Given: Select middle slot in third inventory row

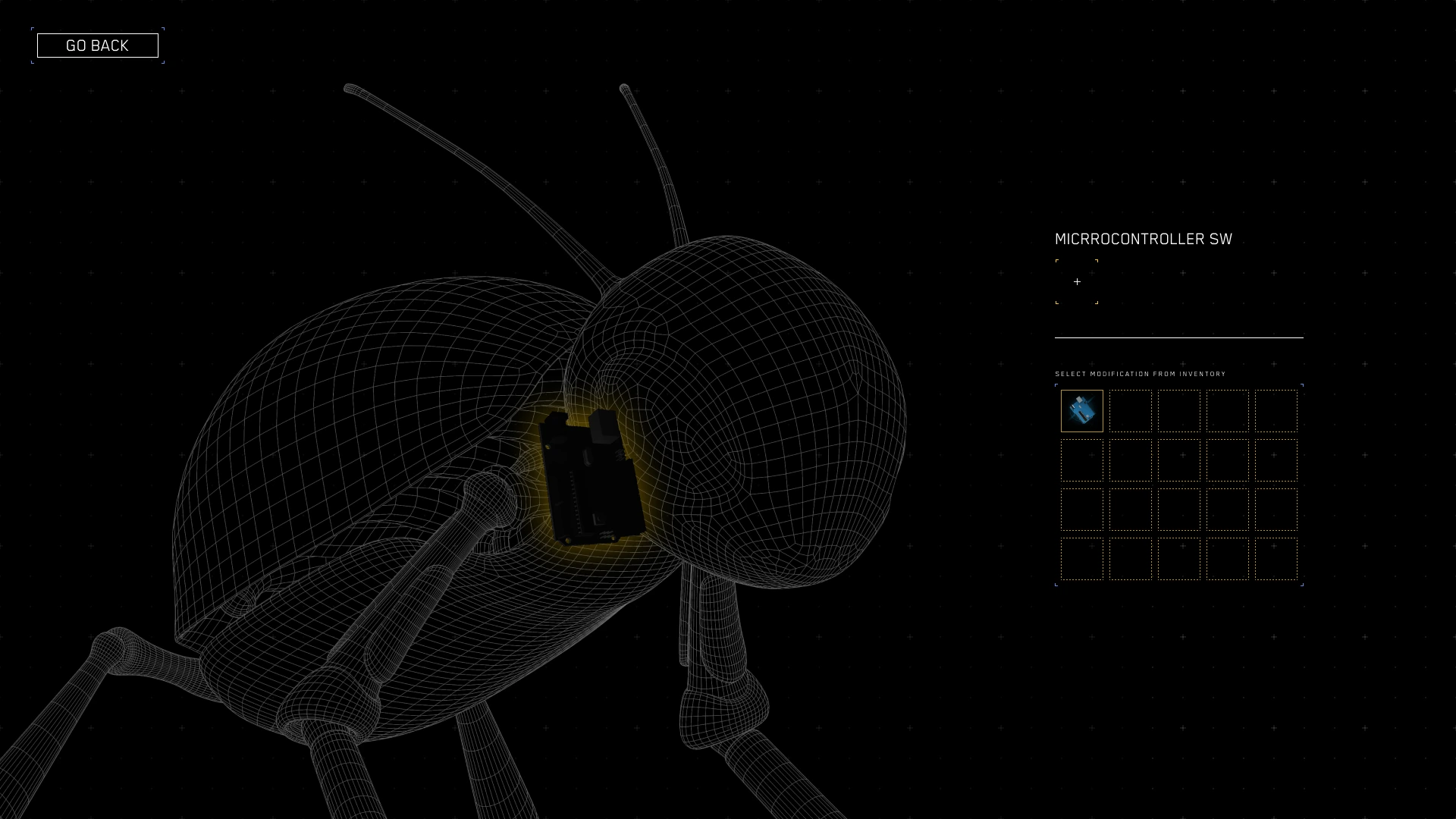Looking at the screenshot, I should (x=1179, y=510).
